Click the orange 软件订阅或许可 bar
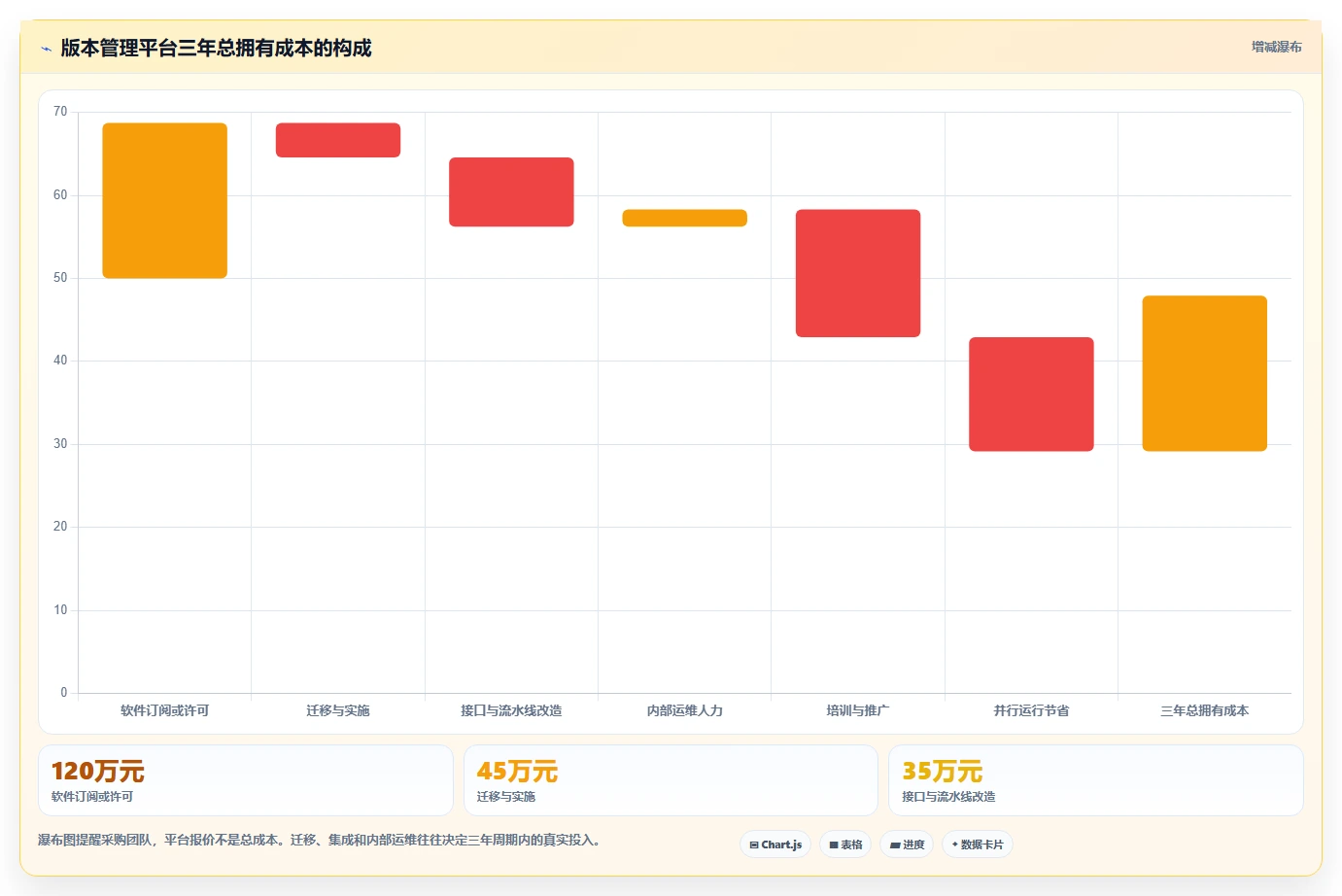The image size is (1342, 896). click(165, 200)
